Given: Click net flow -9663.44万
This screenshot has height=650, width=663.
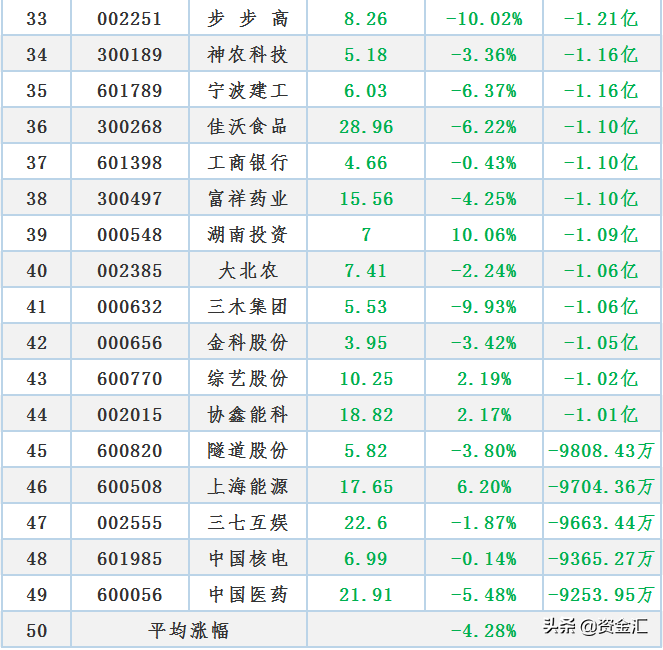Looking at the screenshot, I should [x=601, y=523].
